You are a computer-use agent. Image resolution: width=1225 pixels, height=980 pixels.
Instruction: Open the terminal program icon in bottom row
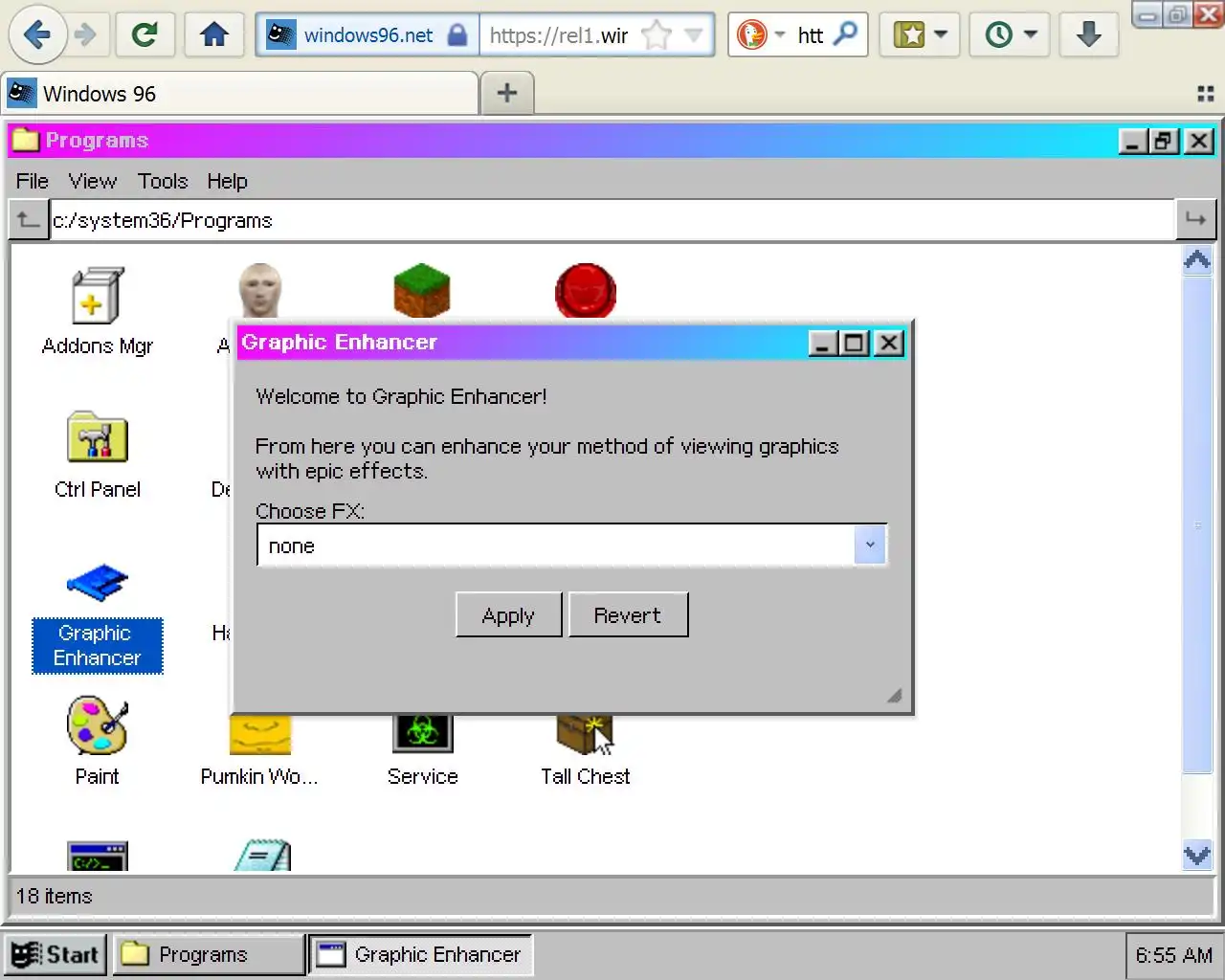point(97,856)
